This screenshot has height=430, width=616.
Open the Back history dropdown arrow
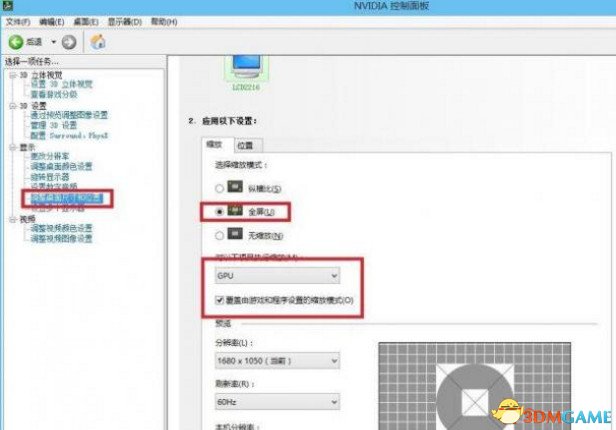point(53,42)
